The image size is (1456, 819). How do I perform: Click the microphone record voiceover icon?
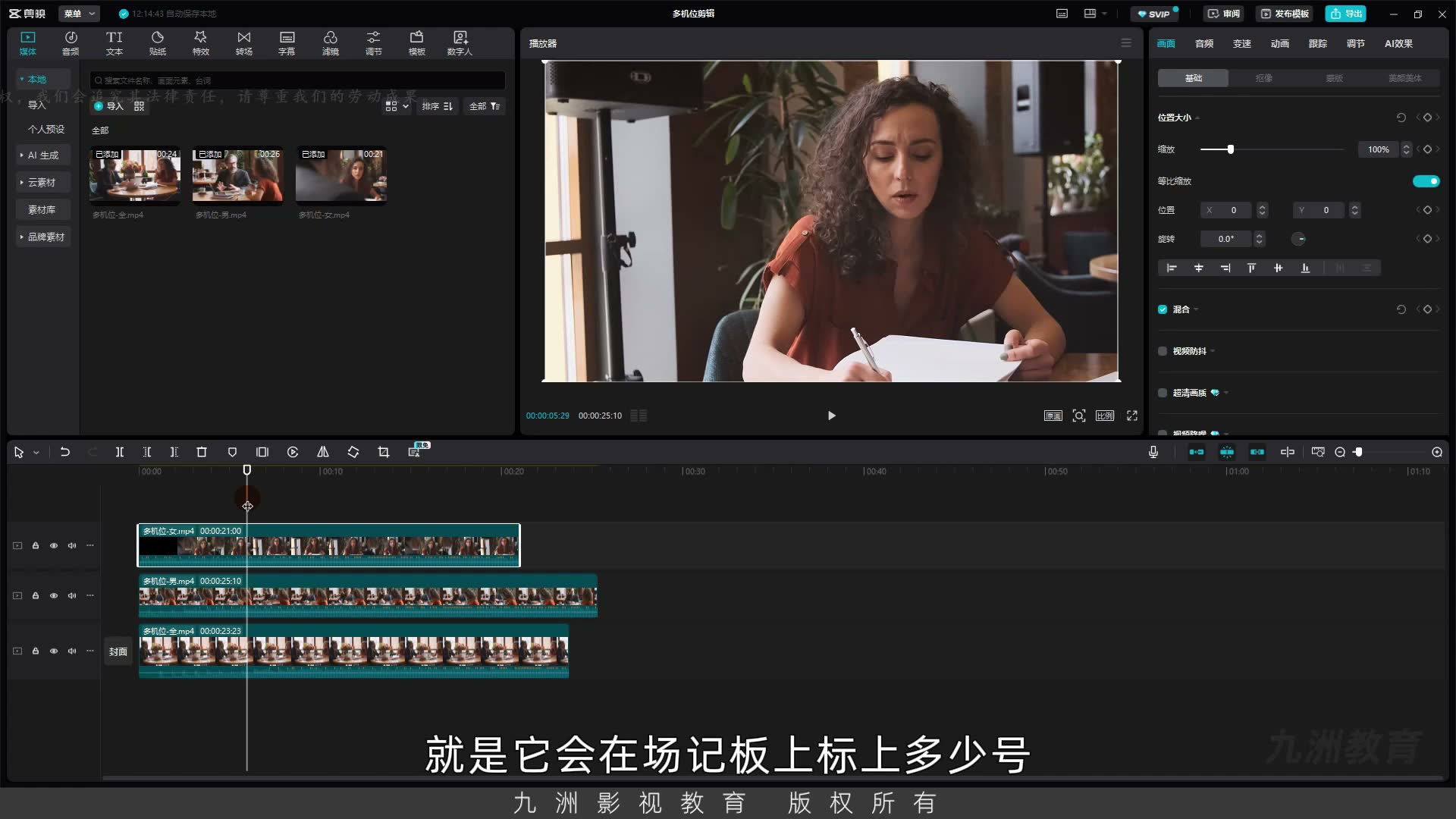coord(1153,452)
